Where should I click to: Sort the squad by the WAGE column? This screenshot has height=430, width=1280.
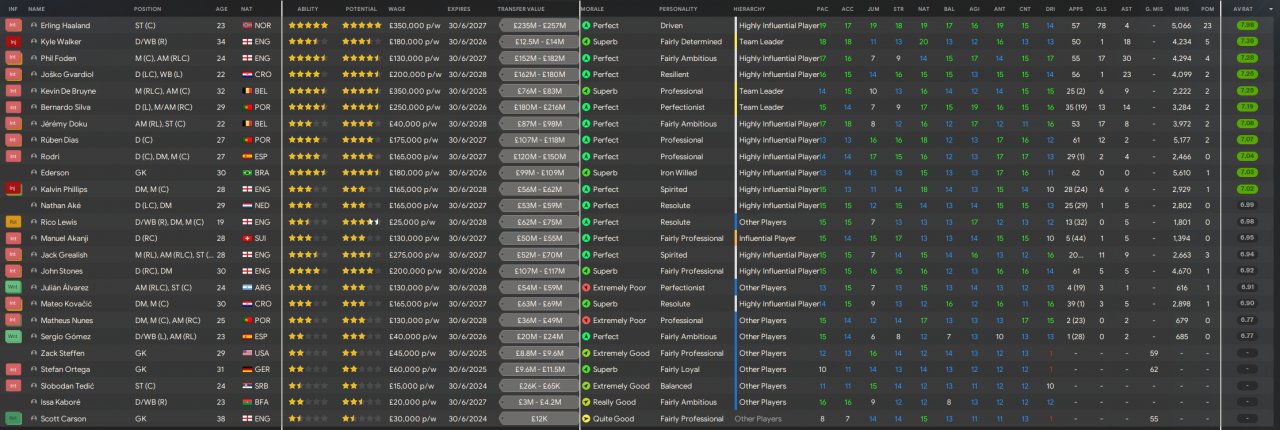pyautogui.click(x=397, y=8)
